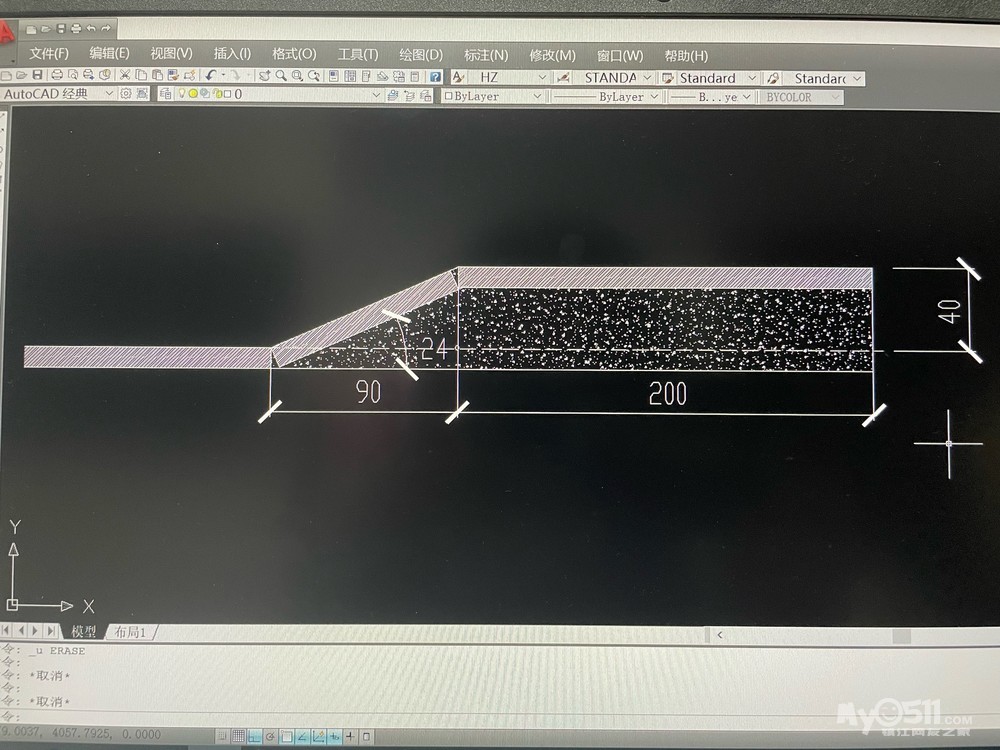The width and height of the screenshot is (1000, 750).
Task: Click the 模型 model tab
Action: point(84,632)
